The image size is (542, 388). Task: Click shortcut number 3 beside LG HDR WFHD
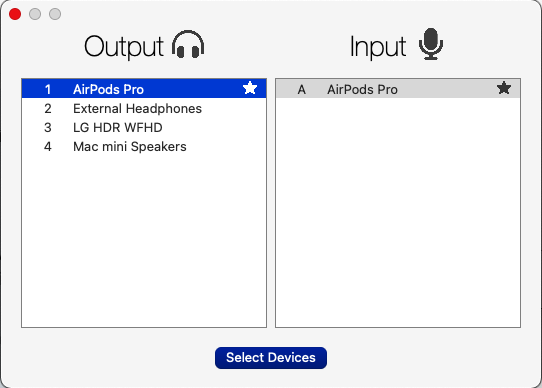[48, 128]
